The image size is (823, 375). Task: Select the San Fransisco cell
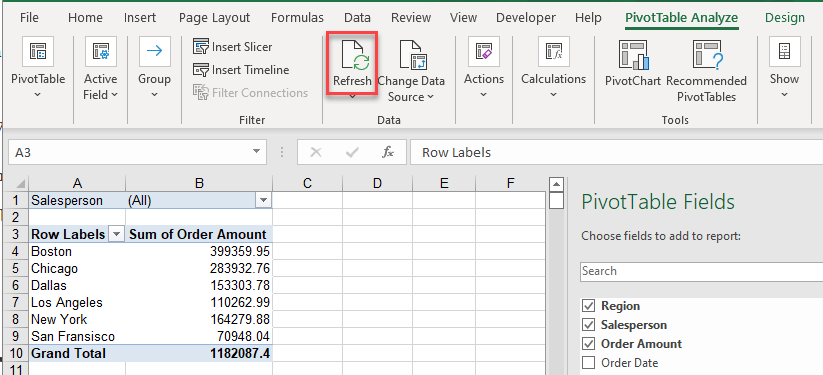pyautogui.click(x=77, y=336)
